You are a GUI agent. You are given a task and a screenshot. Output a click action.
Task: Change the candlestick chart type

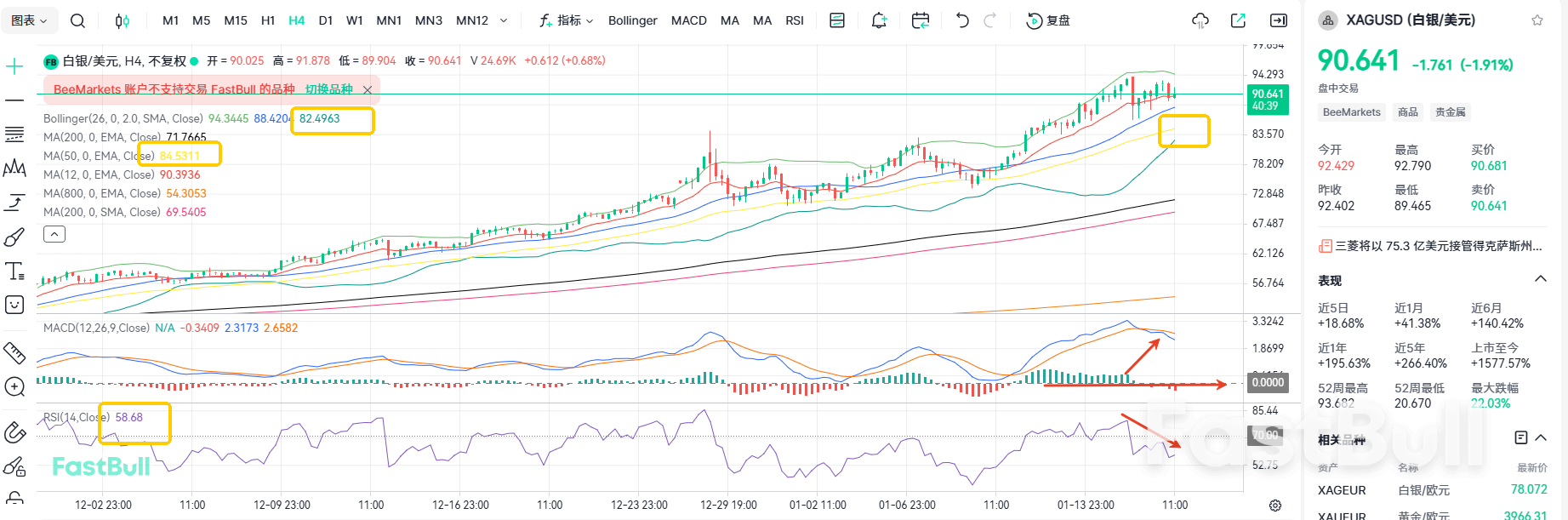(123, 20)
